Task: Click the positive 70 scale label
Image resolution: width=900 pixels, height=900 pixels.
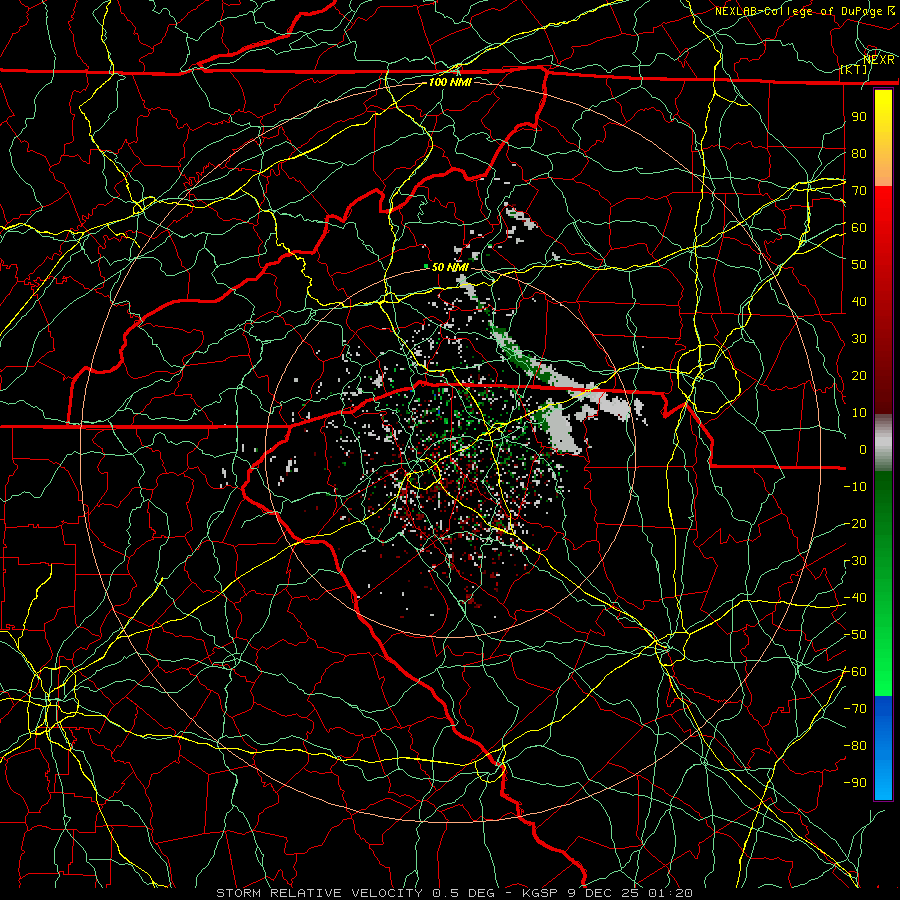Action: coord(859,191)
